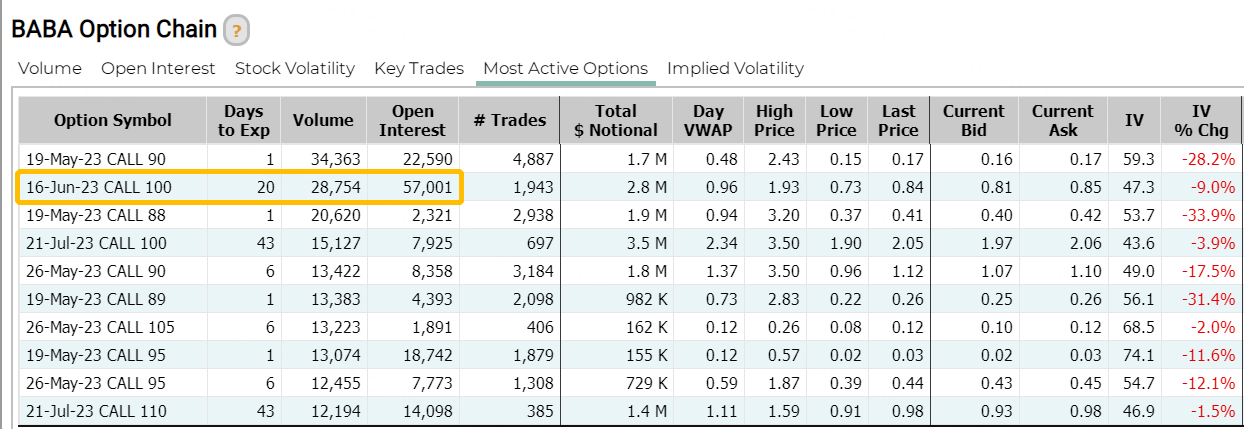Open the Open Interest tab
Screen dimensions: 1244x429
(158, 69)
